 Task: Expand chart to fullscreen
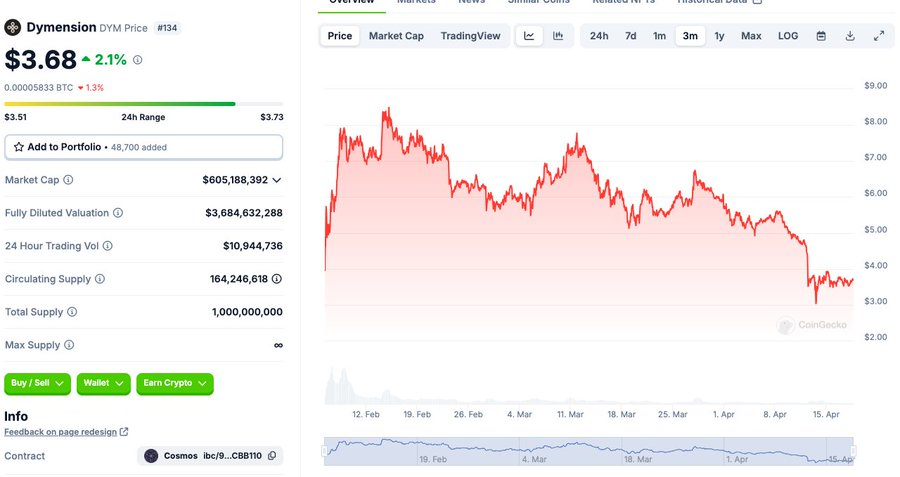point(879,36)
